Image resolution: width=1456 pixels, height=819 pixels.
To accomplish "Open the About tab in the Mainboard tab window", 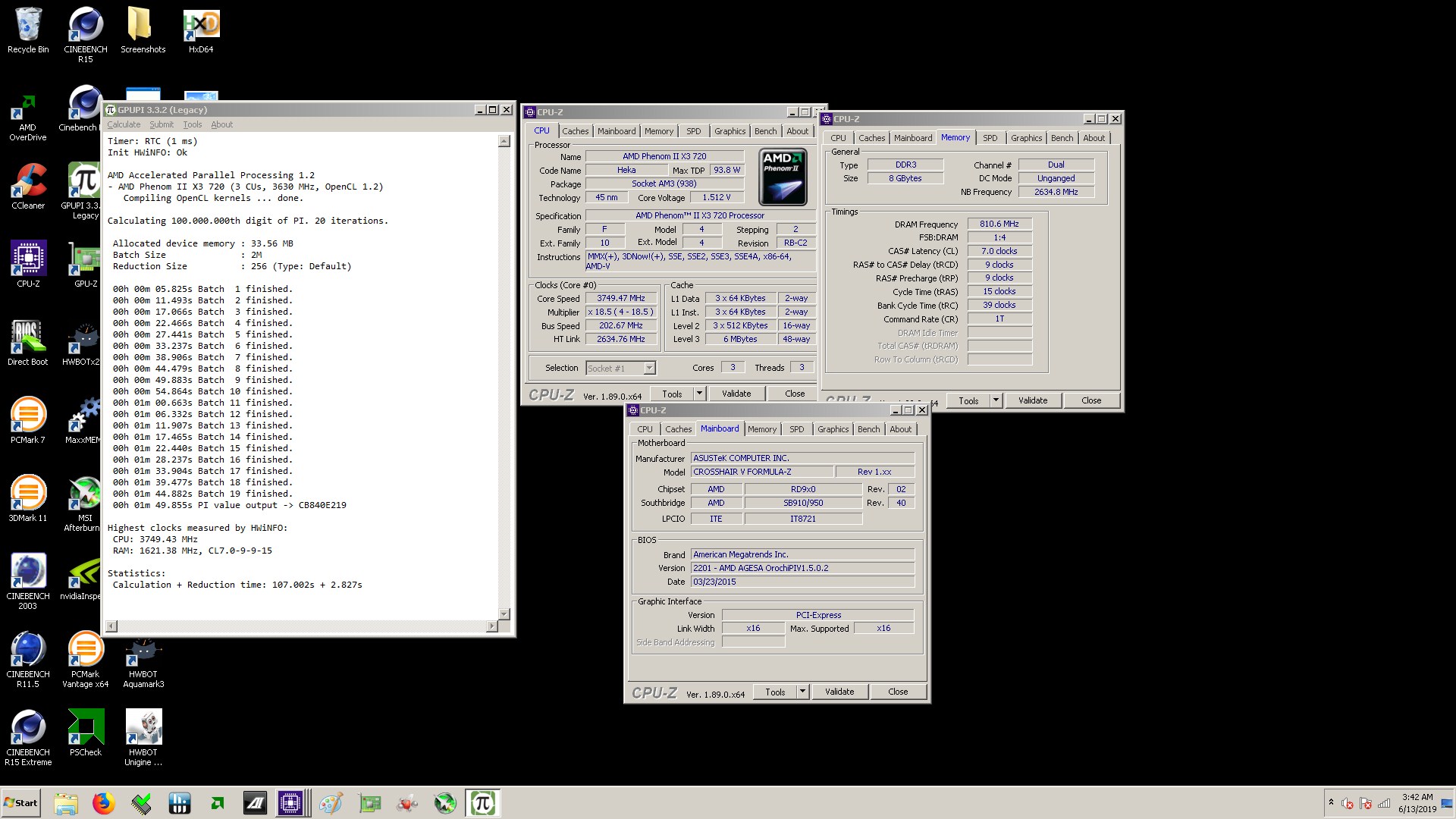I will [900, 429].
